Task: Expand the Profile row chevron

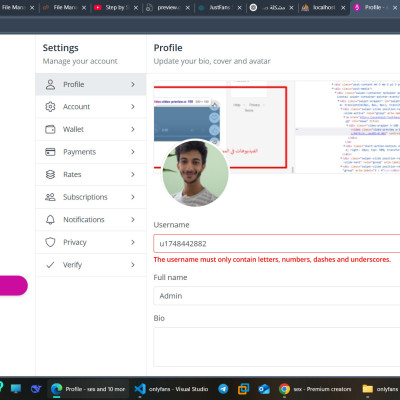Action: click(133, 84)
